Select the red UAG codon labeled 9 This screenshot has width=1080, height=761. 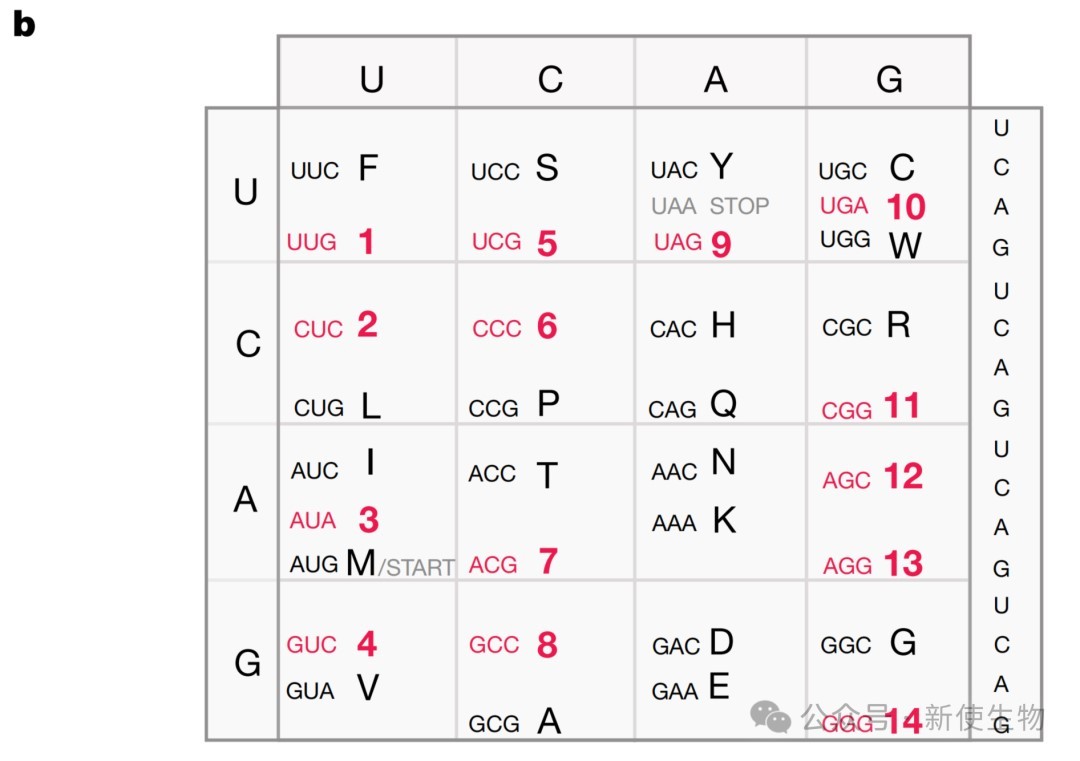coord(692,243)
